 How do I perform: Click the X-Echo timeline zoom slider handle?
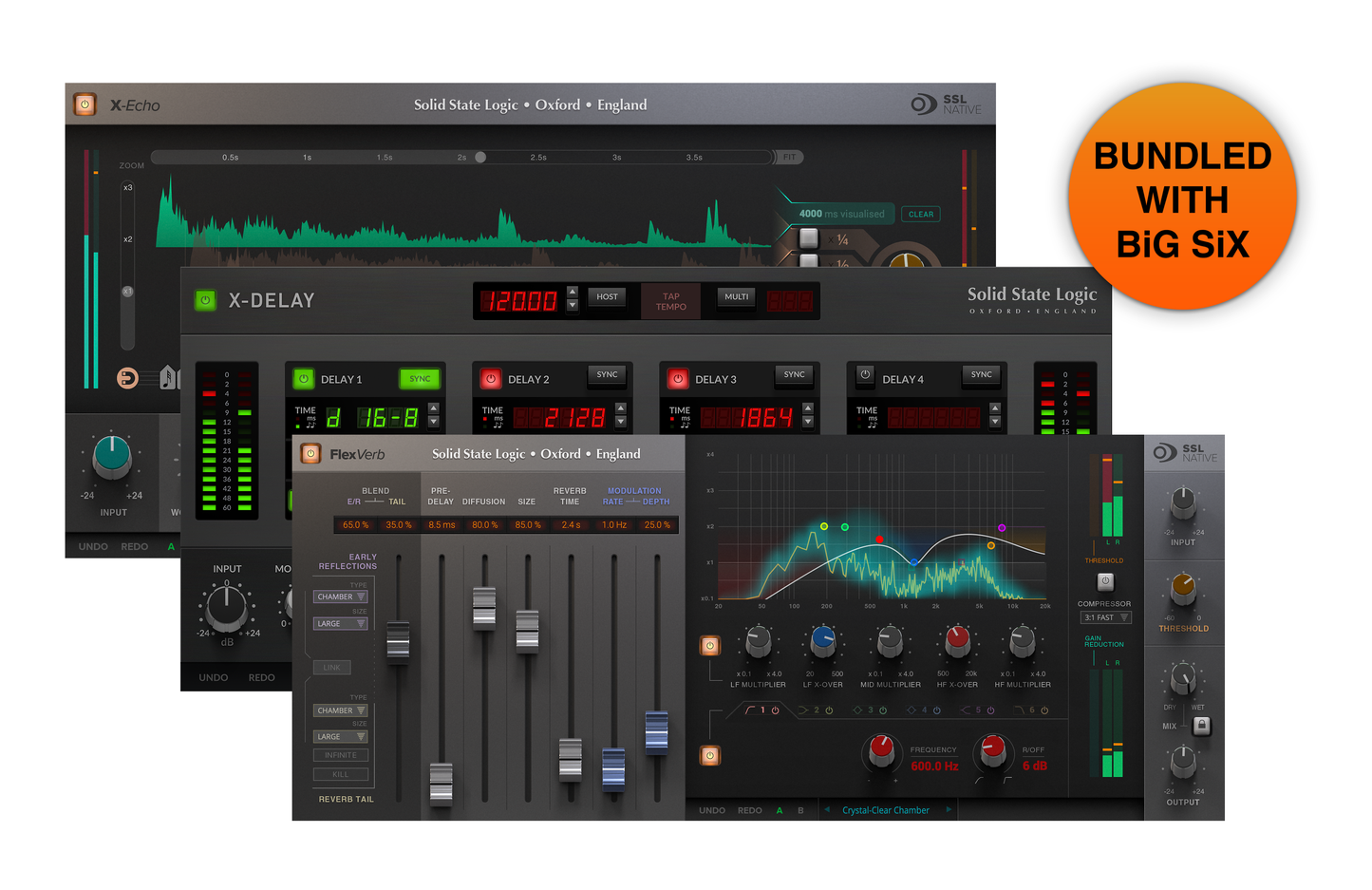(x=480, y=157)
